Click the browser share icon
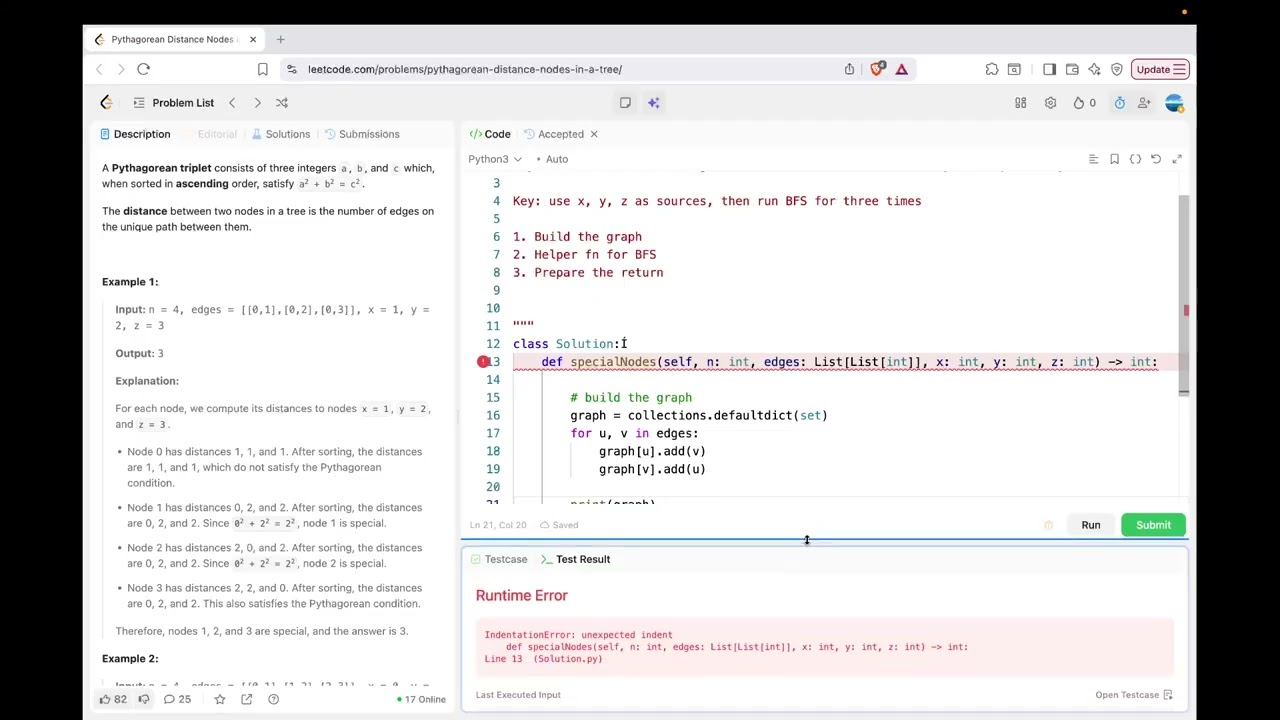Viewport: 1280px width, 720px height. pos(849,69)
